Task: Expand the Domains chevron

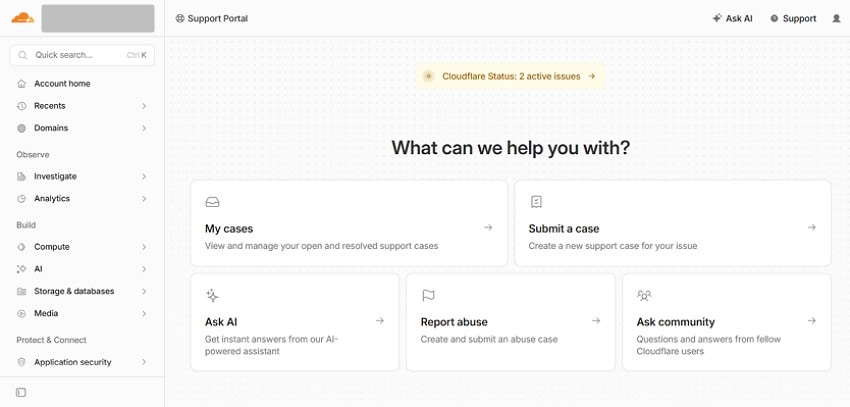Action: click(x=144, y=128)
